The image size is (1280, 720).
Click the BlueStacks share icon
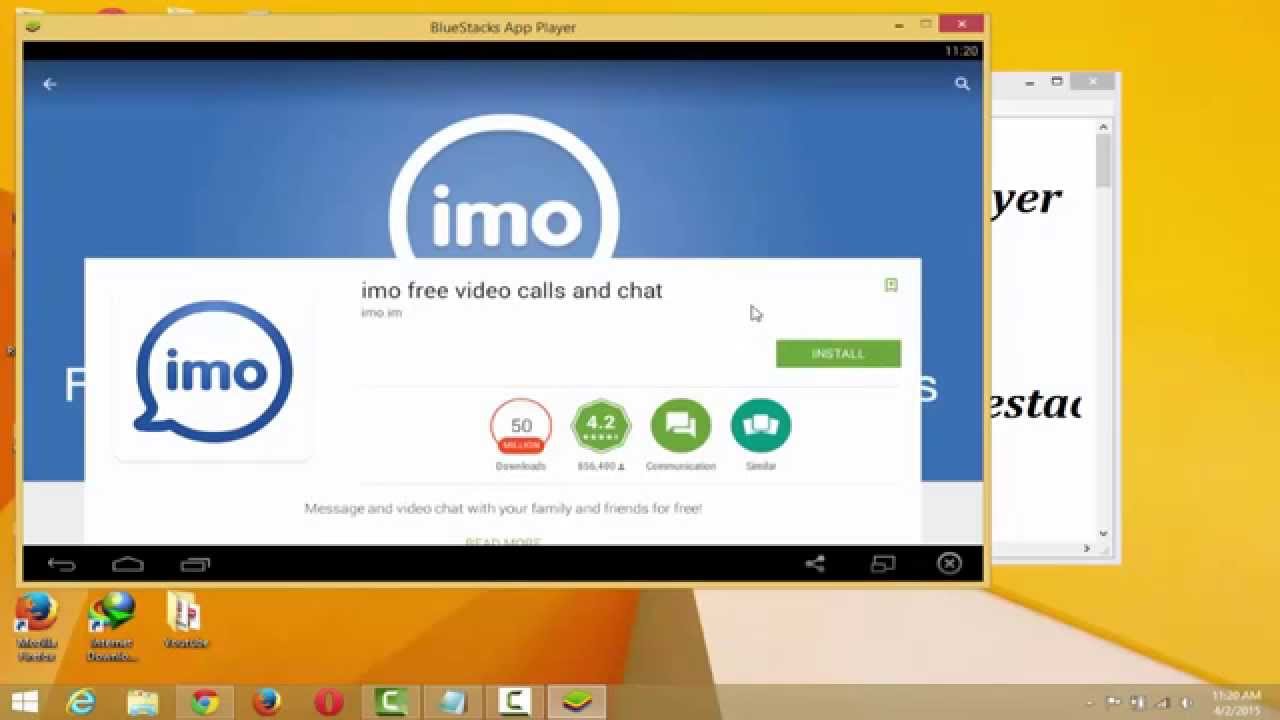pos(815,564)
